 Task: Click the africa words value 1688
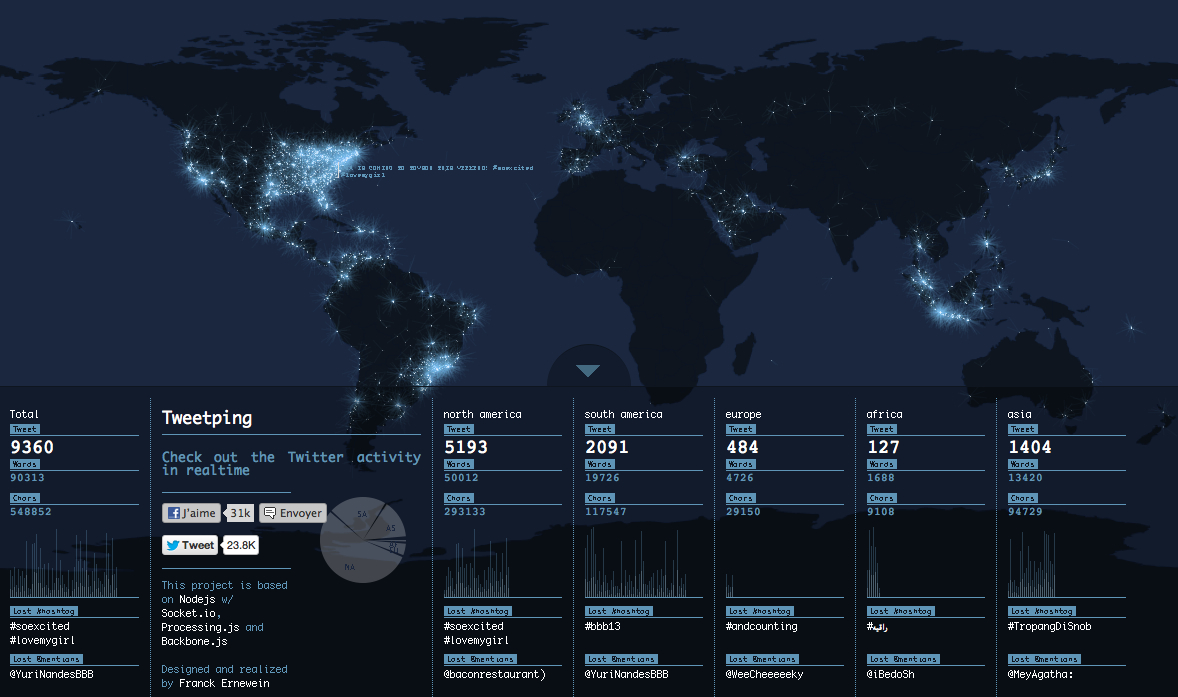click(x=880, y=478)
